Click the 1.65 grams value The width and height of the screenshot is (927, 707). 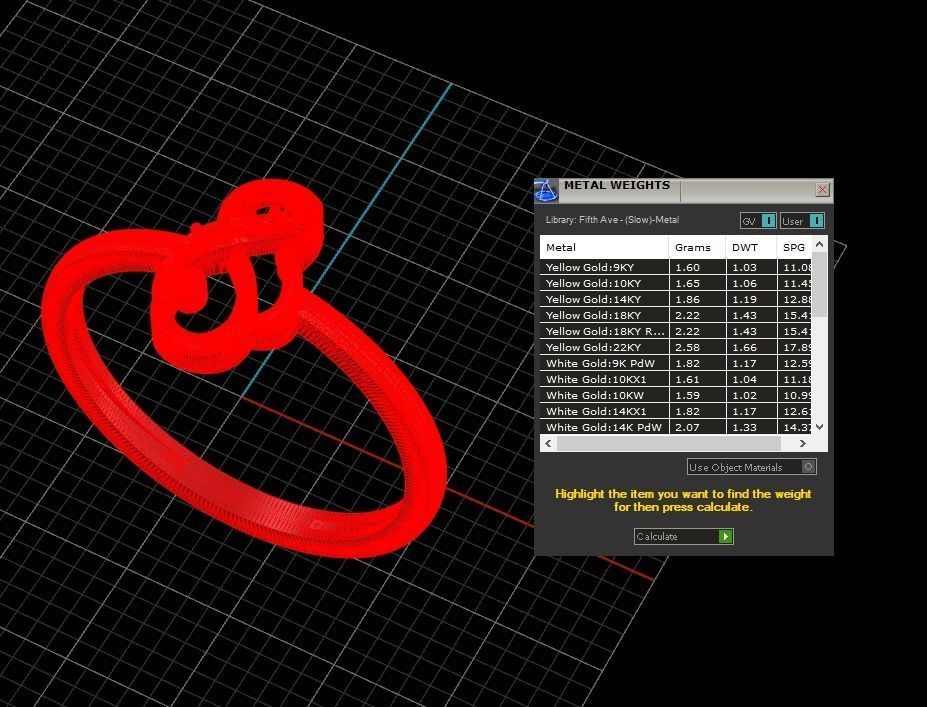[687, 283]
